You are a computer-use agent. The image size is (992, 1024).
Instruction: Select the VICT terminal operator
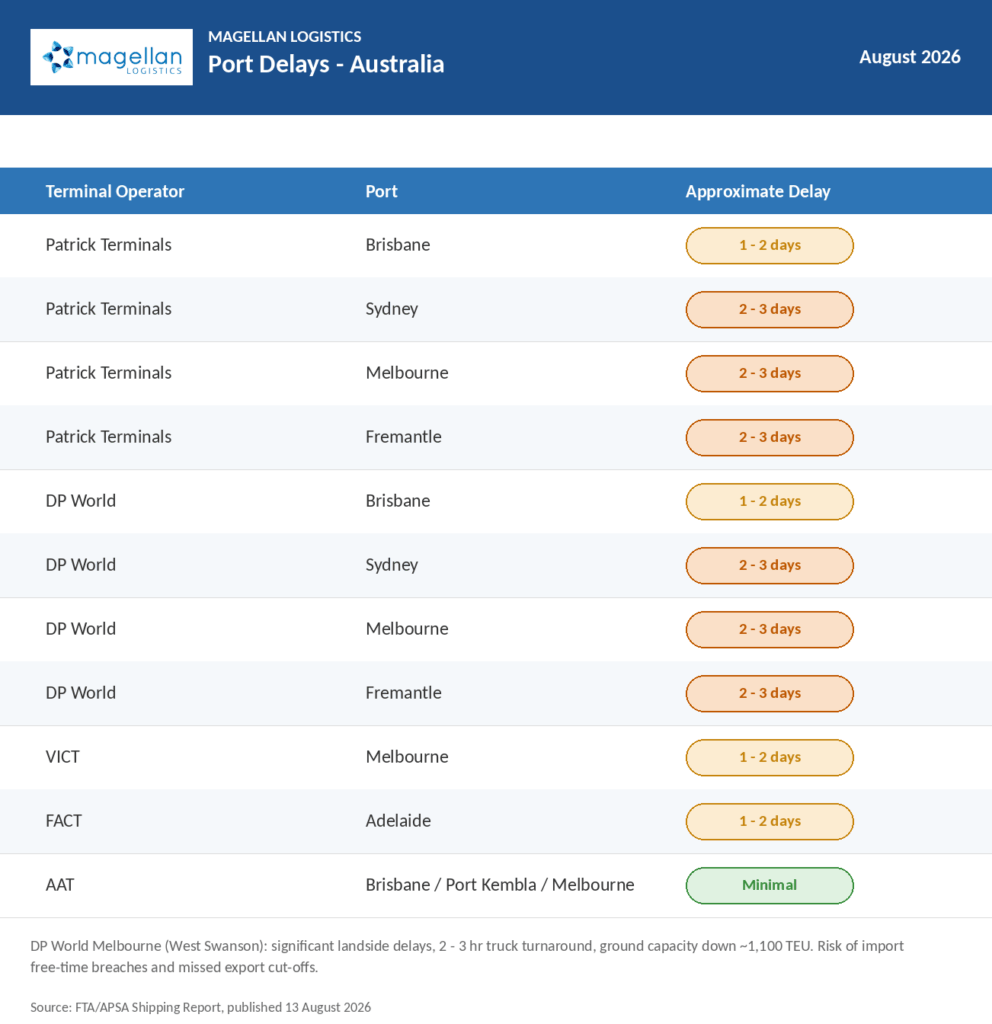pyautogui.click(x=63, y=757)
